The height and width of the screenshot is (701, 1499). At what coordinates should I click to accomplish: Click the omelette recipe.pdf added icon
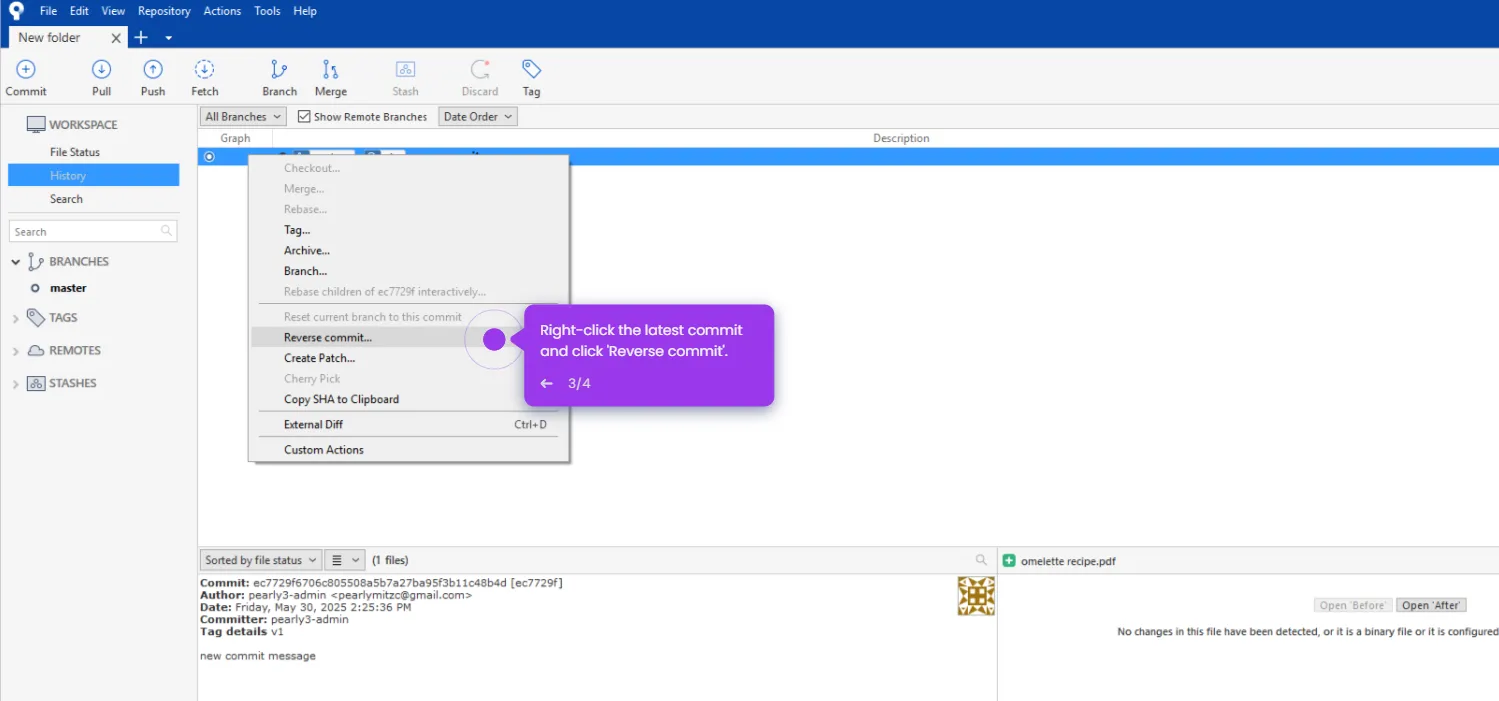point(1009,561)
